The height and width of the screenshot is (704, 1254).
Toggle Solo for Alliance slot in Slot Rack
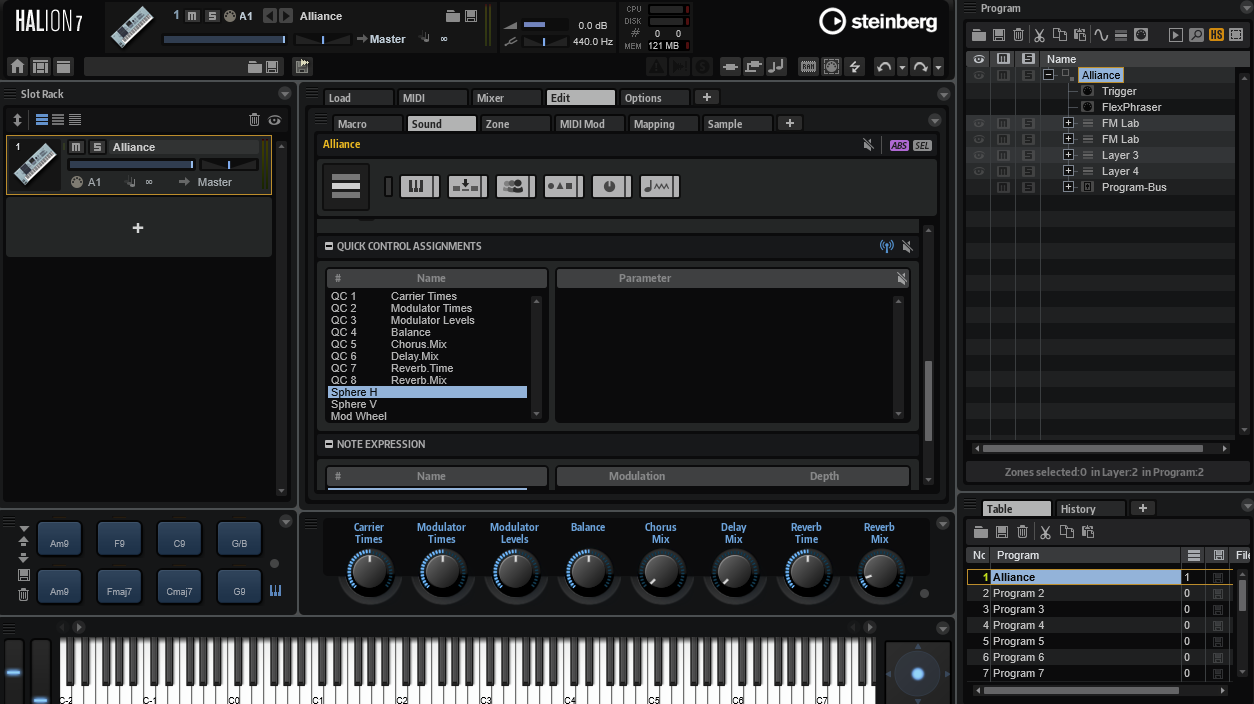coord(97,147)
